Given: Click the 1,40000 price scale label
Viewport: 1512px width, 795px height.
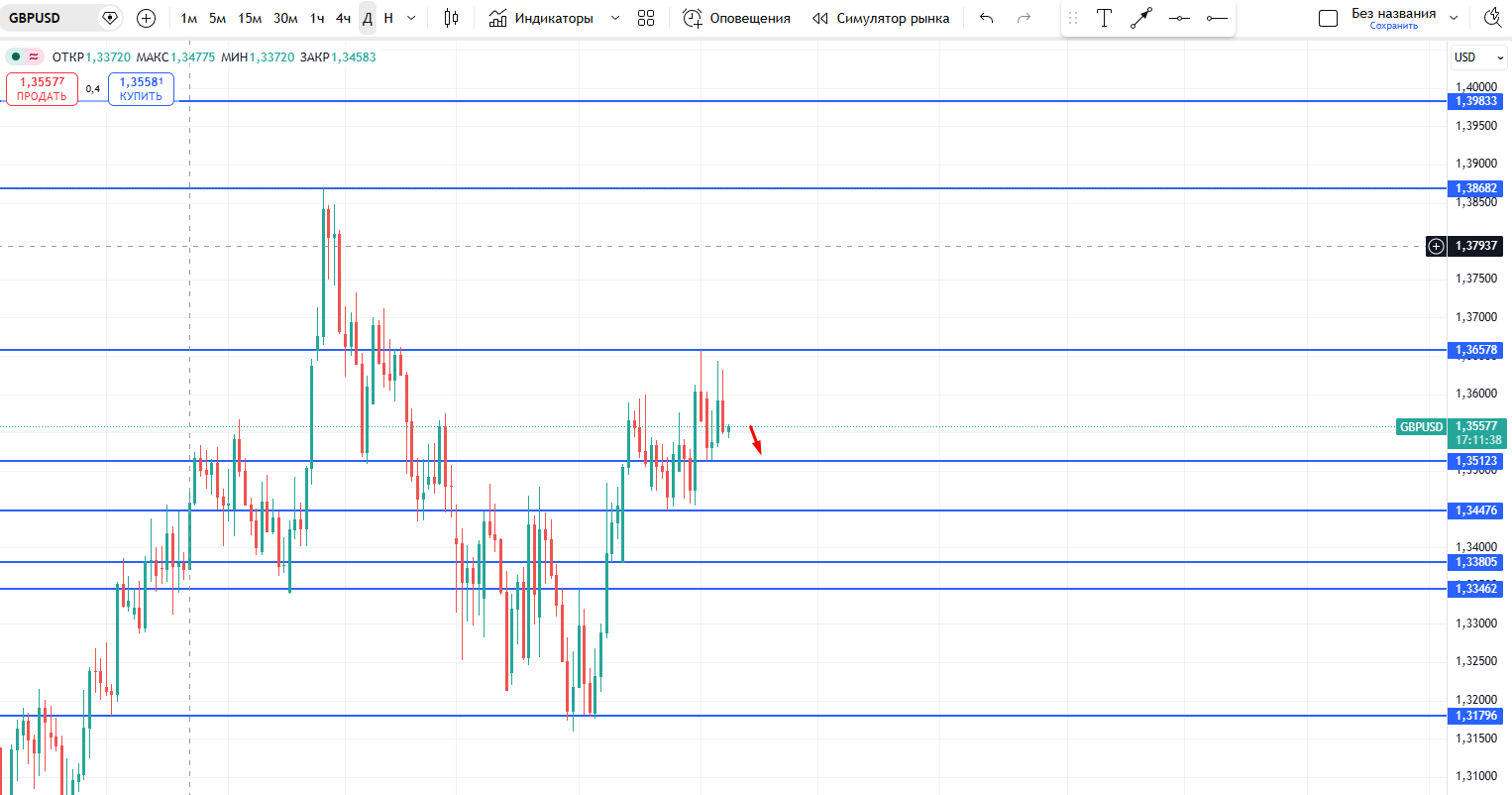Looking at the screenshot, I should coord(1476,87).
